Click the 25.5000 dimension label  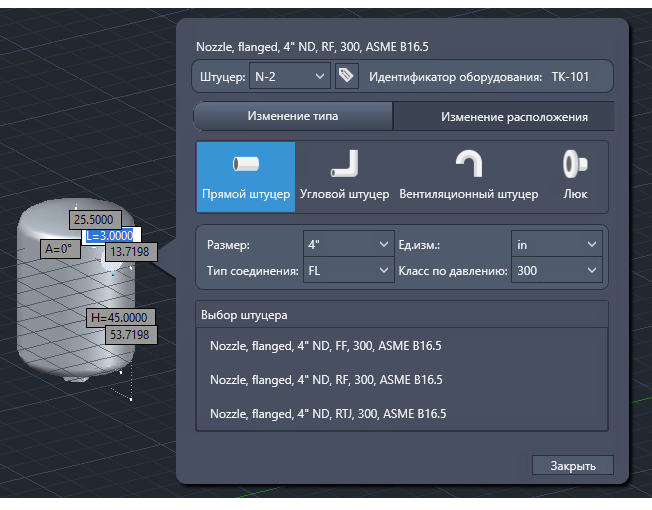[x=95, y=219]
